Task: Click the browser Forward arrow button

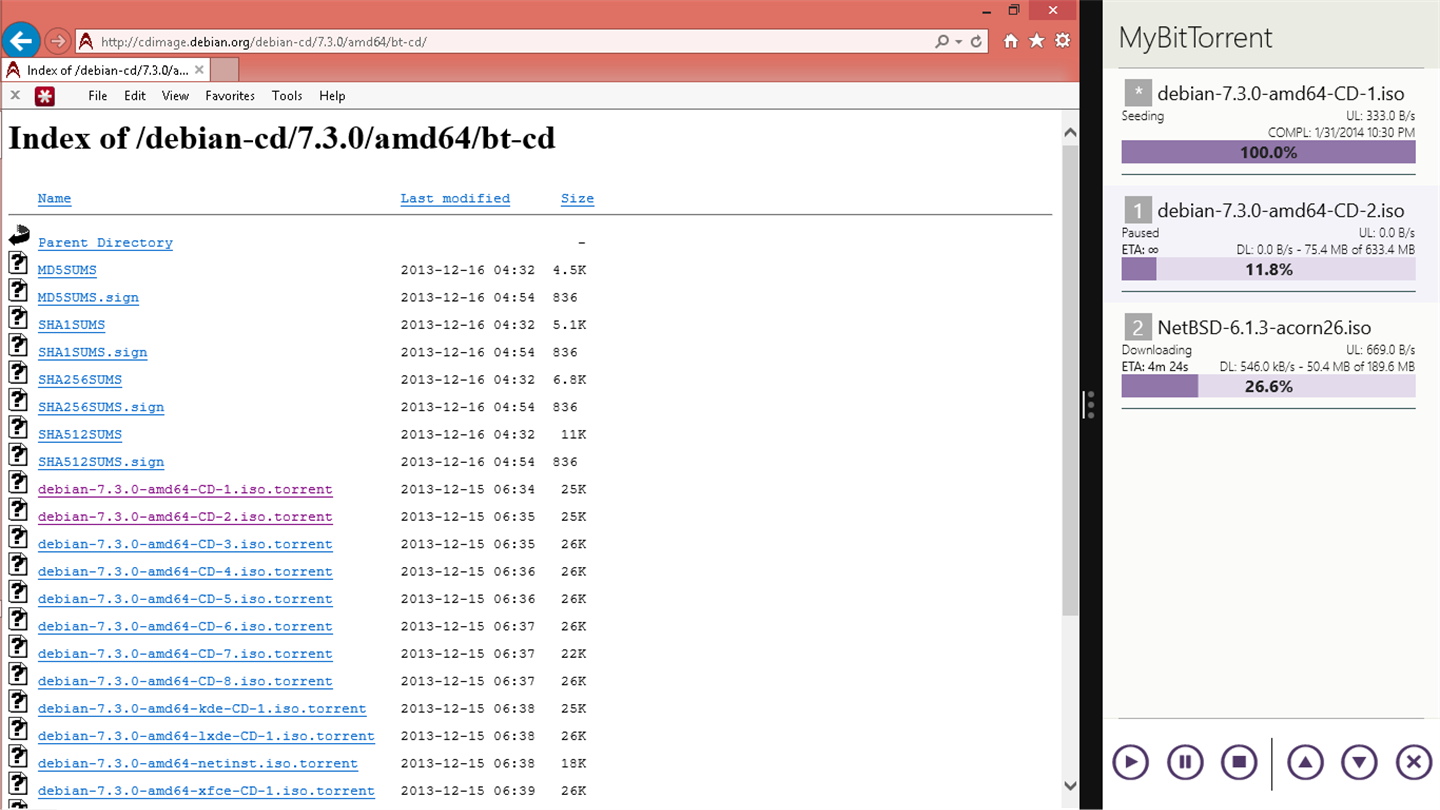Action: pyautogui.click(x=57, y=41)
